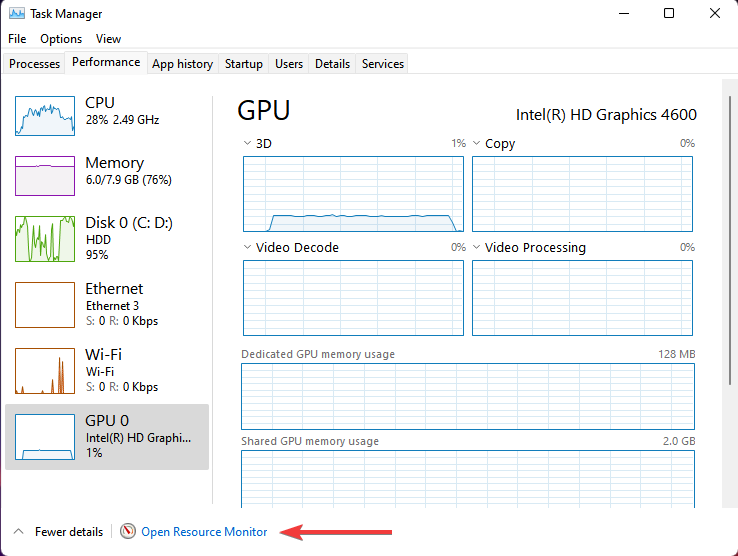Screen dimensions: 738x556
Task: Select the Wi-Fi throughput graph thumbnail
Action: (x=44, y=370)
